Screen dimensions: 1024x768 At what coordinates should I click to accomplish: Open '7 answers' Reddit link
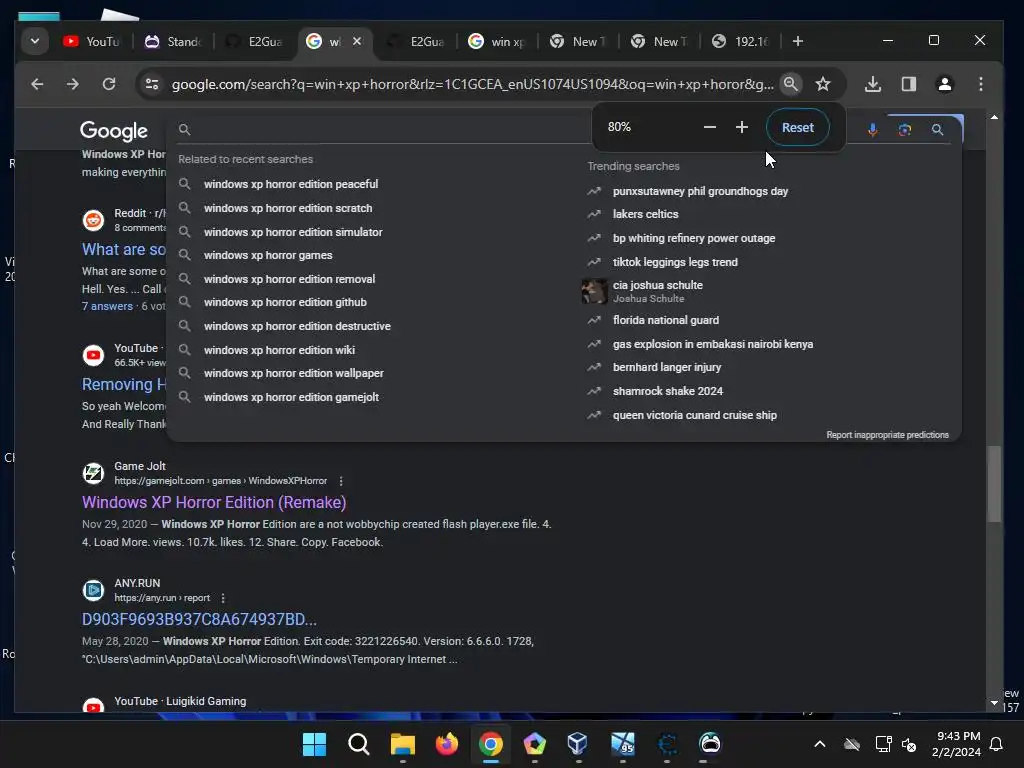[107, 306]
